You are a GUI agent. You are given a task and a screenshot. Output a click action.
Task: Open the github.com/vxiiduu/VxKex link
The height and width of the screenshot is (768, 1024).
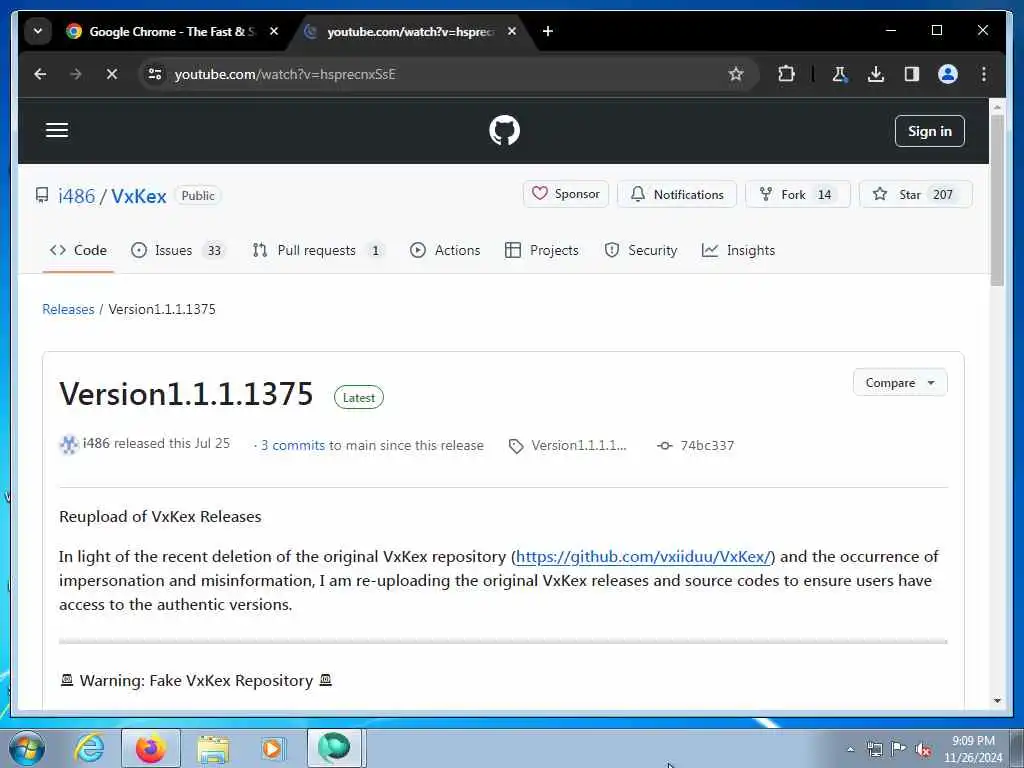tap(645, 556)
